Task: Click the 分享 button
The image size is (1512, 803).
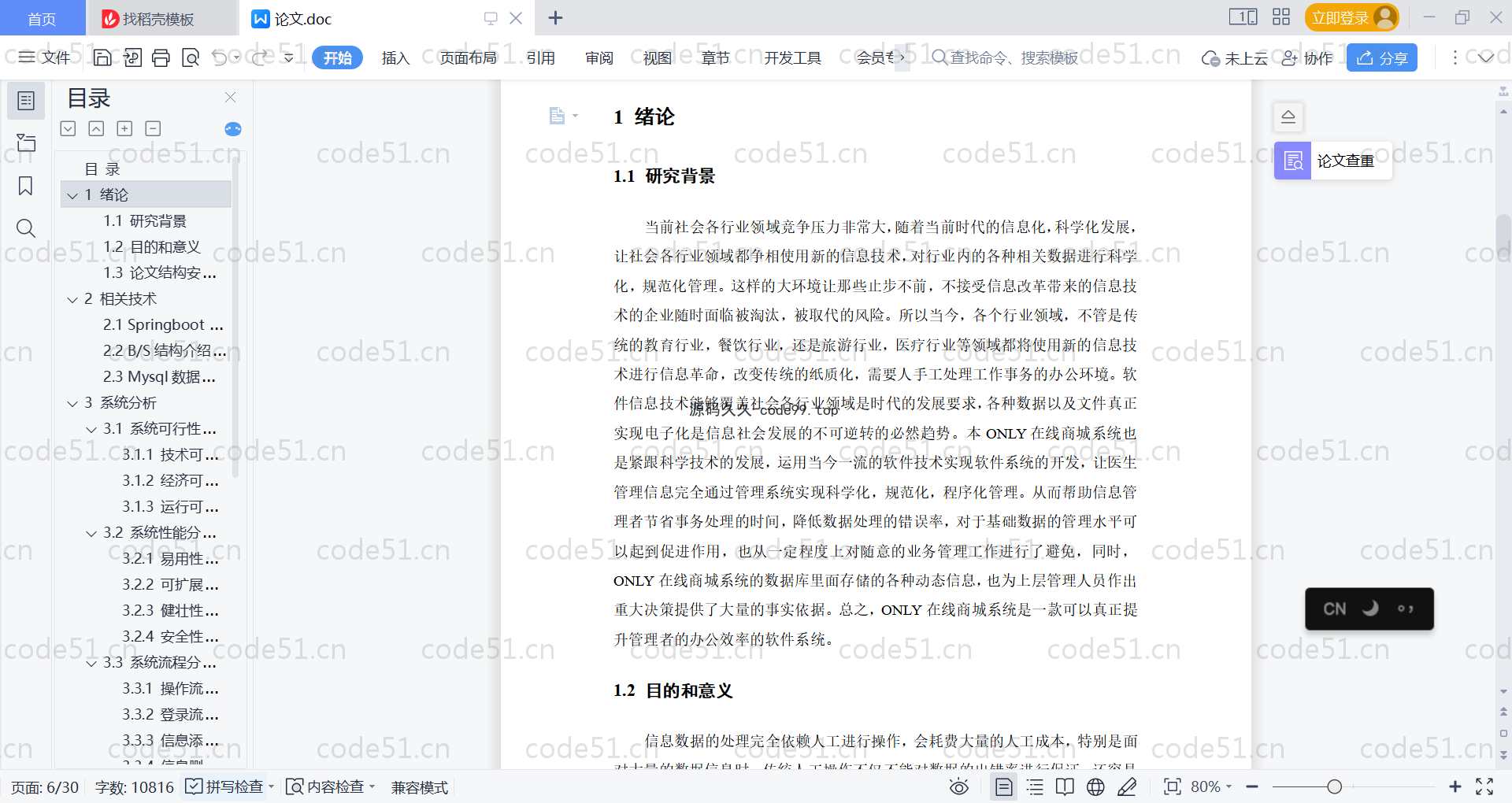Action: coord(1382,57)
